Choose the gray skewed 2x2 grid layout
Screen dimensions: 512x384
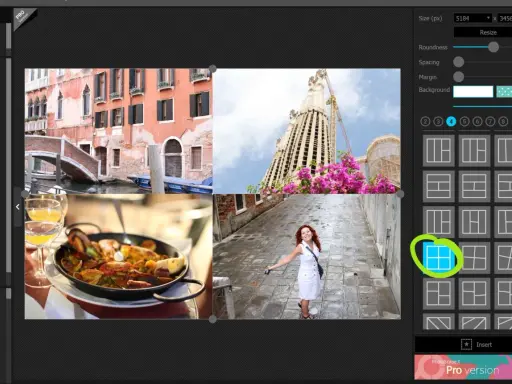pyautogui.click(x=474, y=257)
